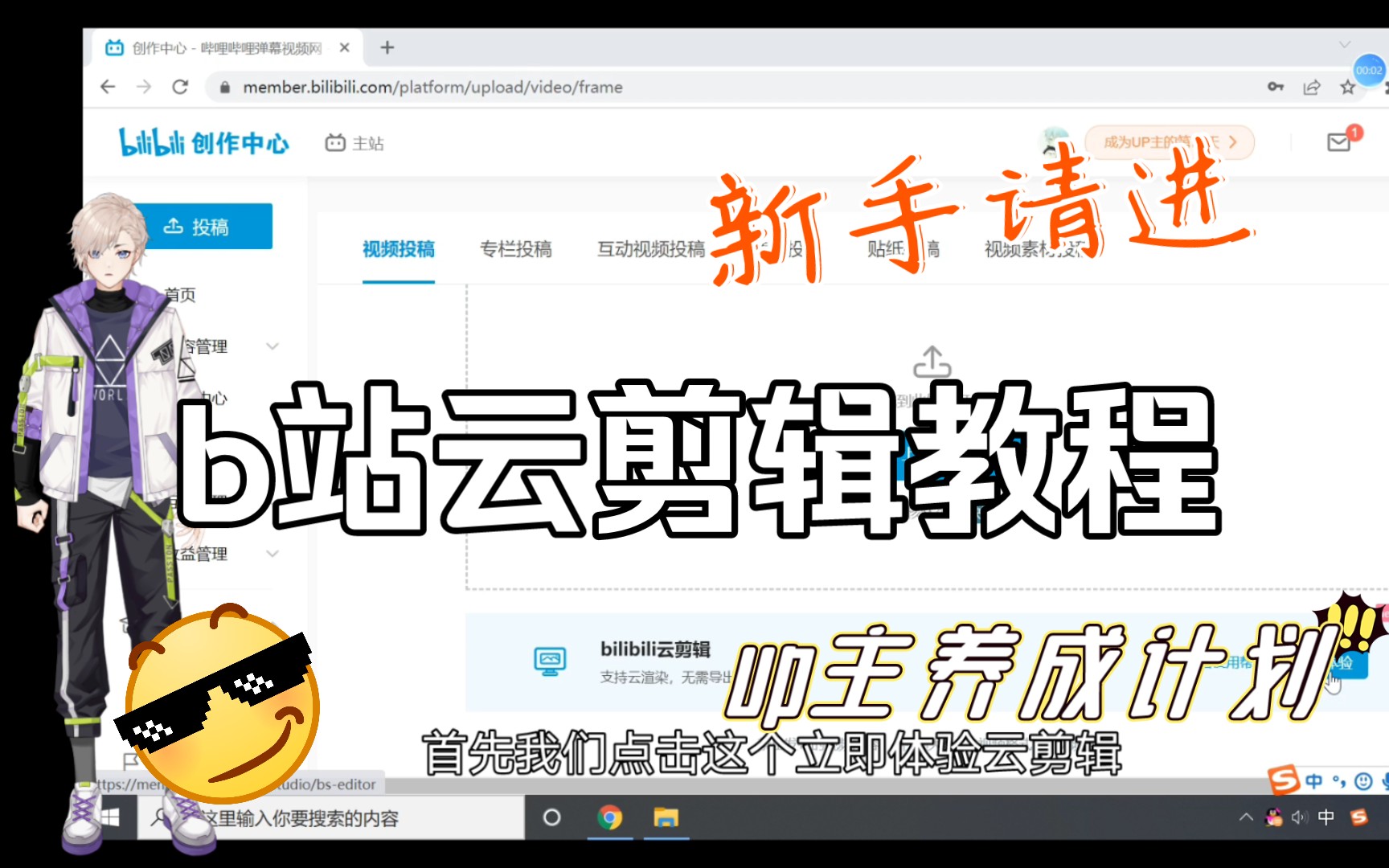Reload the page with refresh icon
The height and width of the screenshot is (868, 1389).
pyautogui.click(x=180, y=87)
